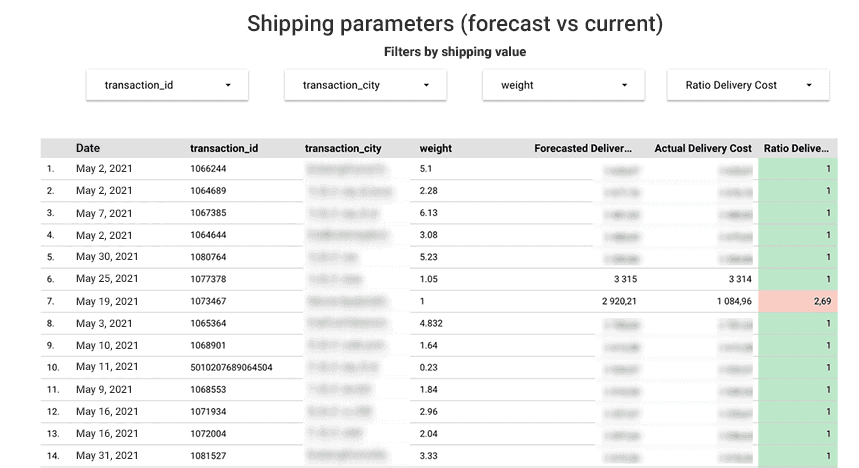
Task: Open the weight filter dropdown
Action: pyautogui.click(x=563, y=86)
